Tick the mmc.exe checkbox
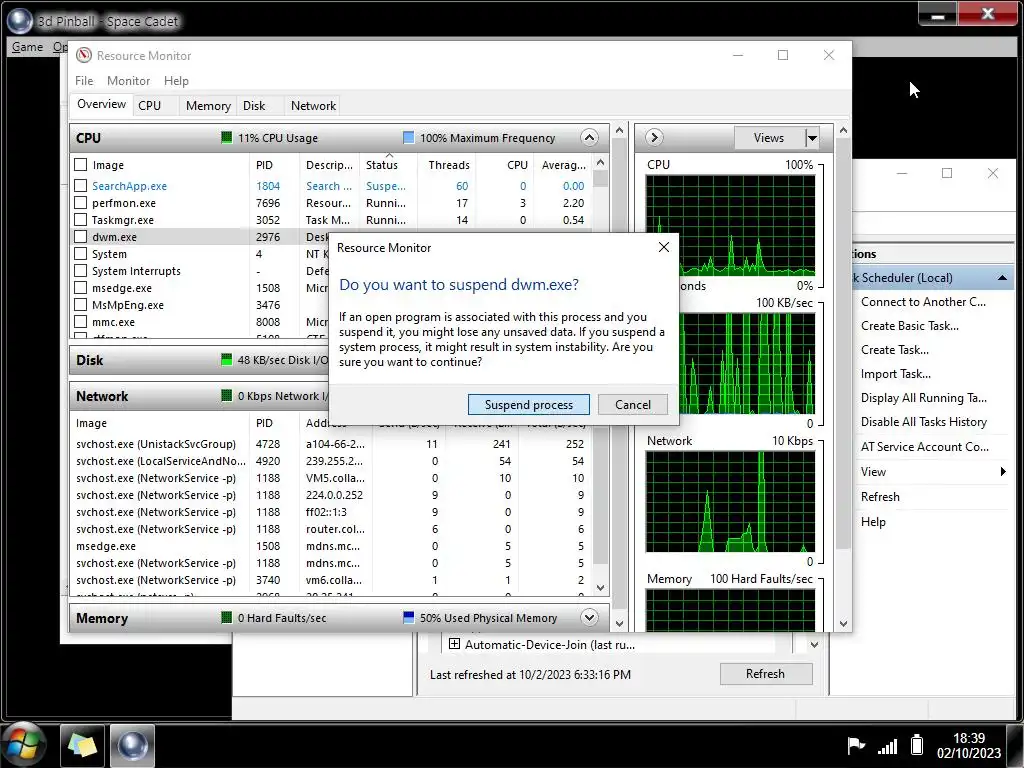Viewport: 1024px width, 768px height. tap(80, 321)
